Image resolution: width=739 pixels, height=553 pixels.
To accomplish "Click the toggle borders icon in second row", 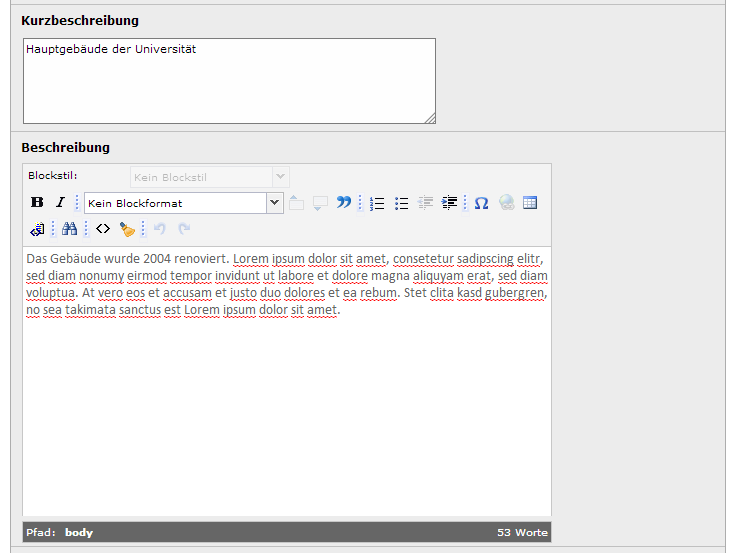I will pos(37,229).
